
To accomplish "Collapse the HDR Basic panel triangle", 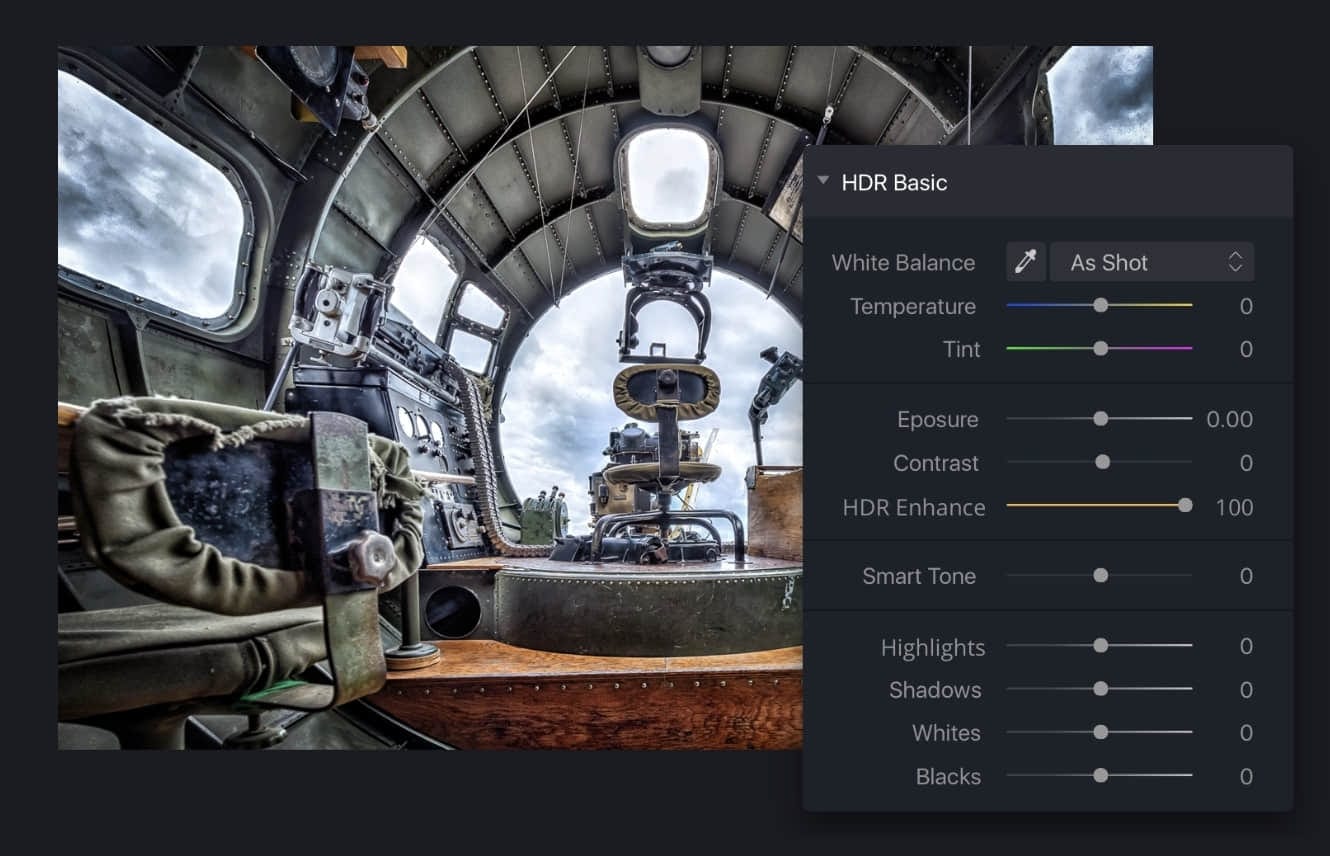I will click(823, 181).
